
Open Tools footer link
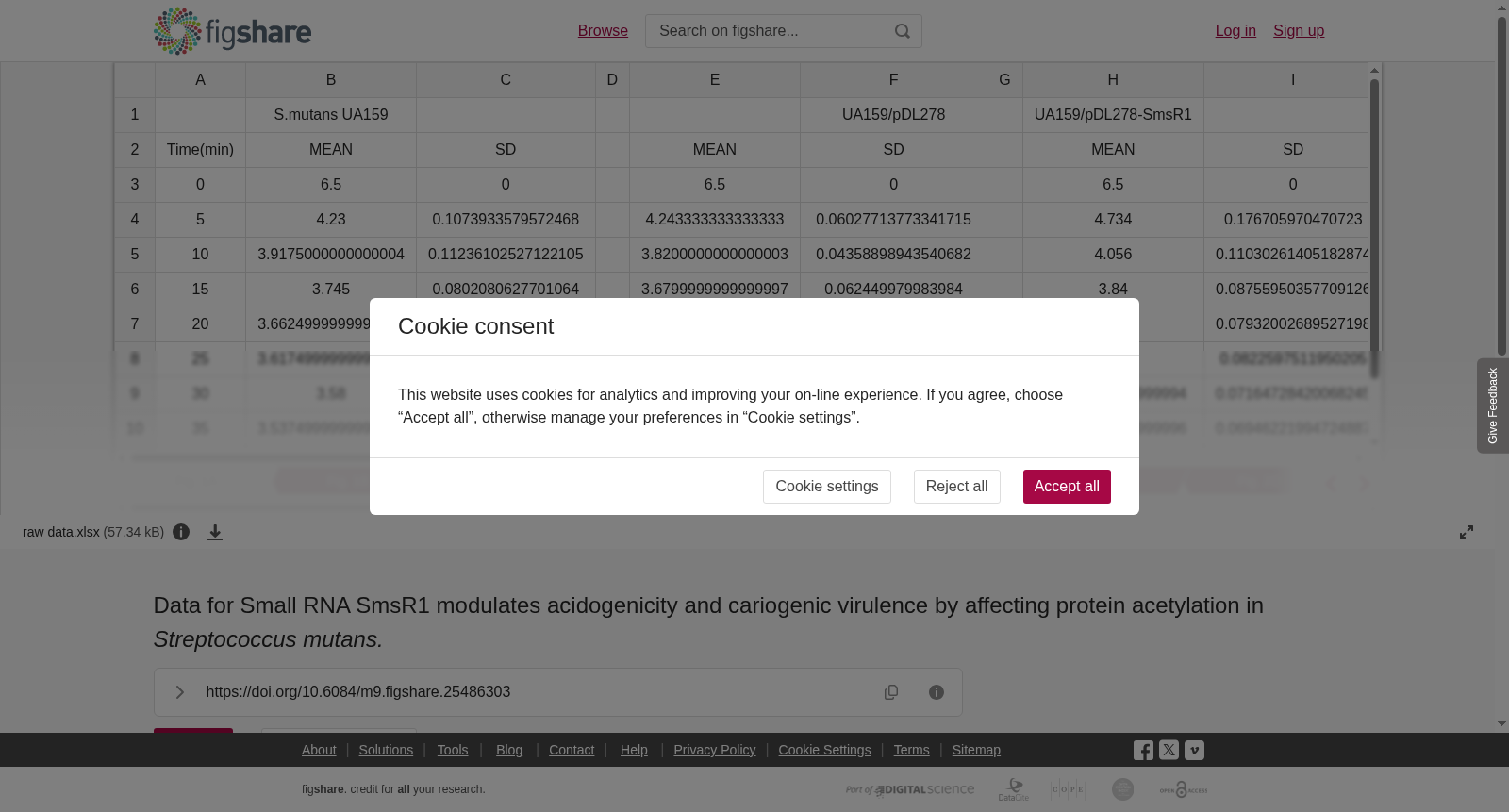[x=453, y=750]
